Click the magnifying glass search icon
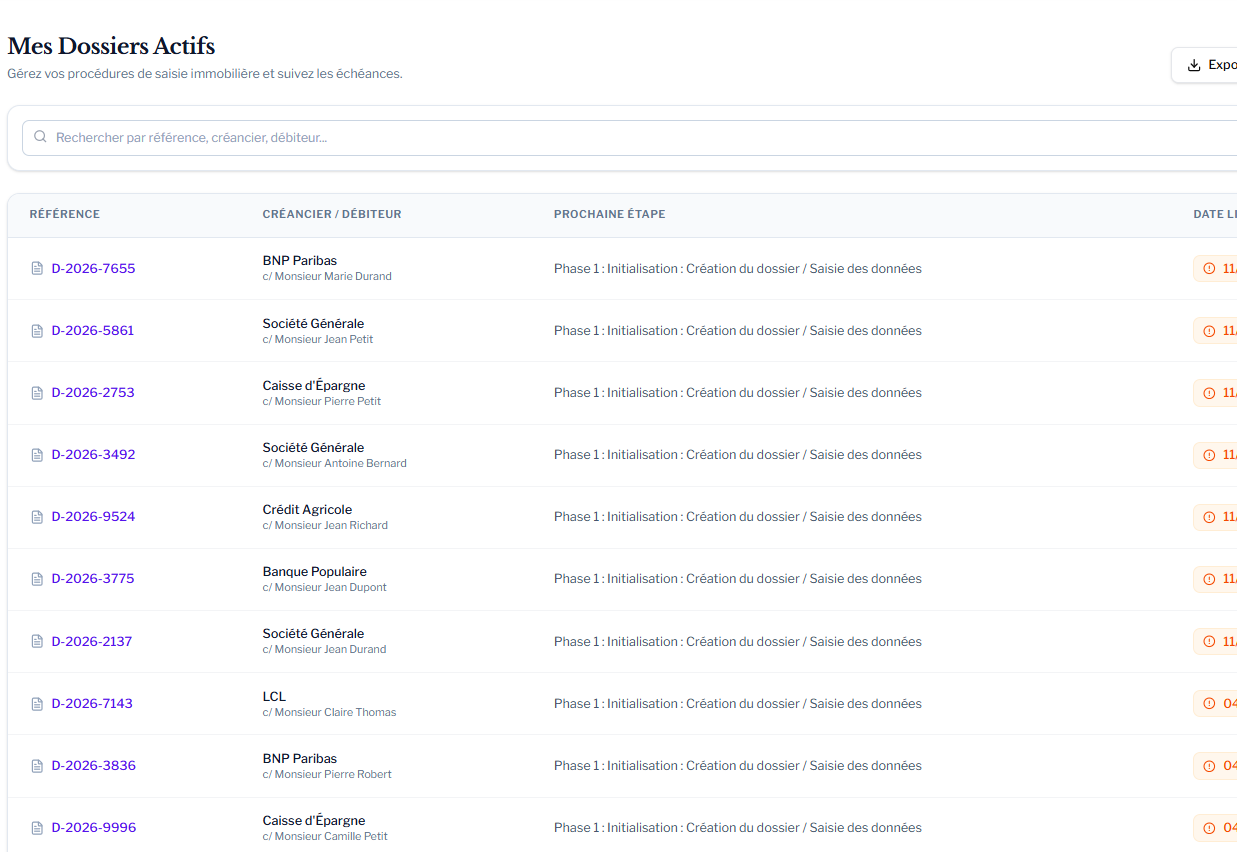Screen dimensions: 1237x852 click(x=40, y=136)
